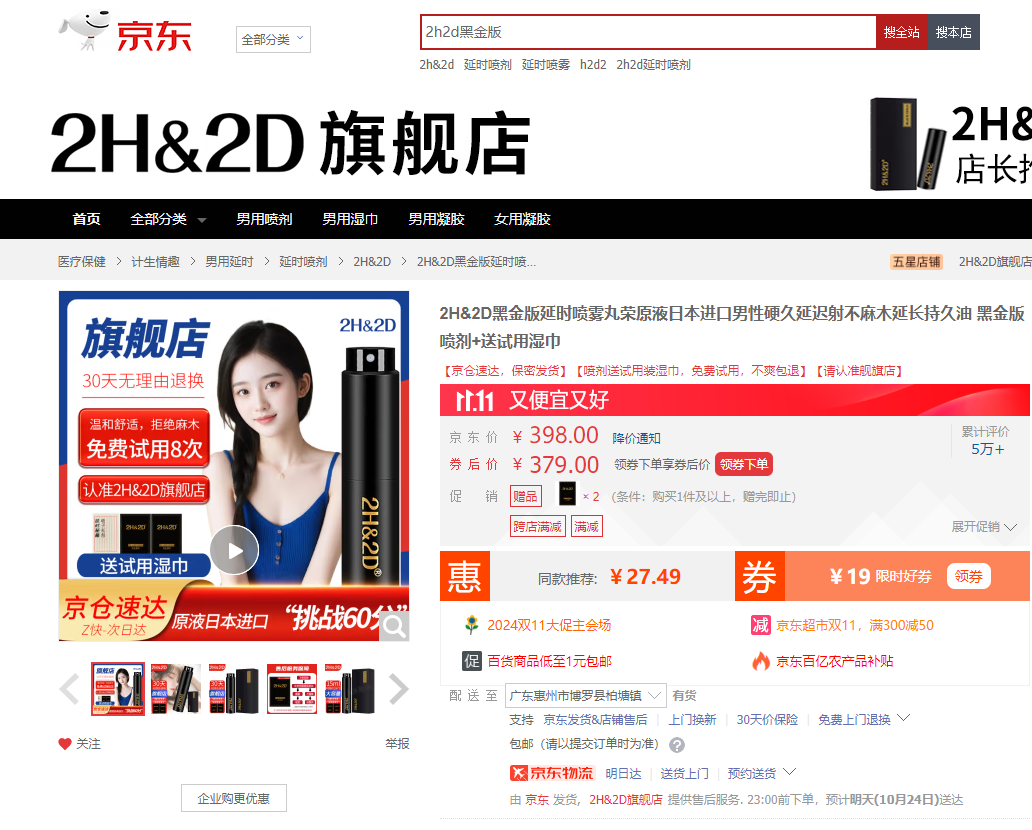Click the 延时喷剂 suggested search term
Screen dimensions: 1032x830
point(488,65)
